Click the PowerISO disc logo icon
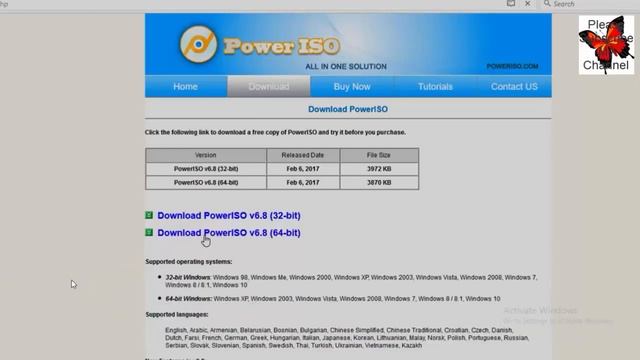 coord(198,44)
